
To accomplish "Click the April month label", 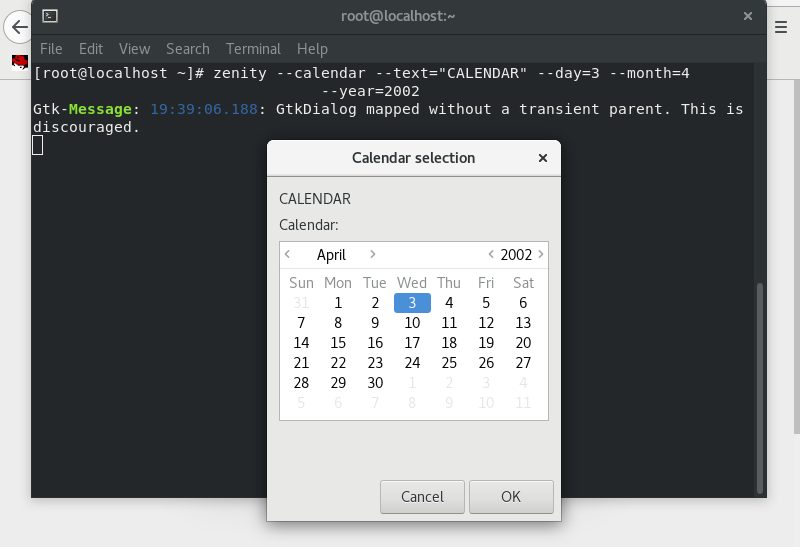I will tap(331, 255).
